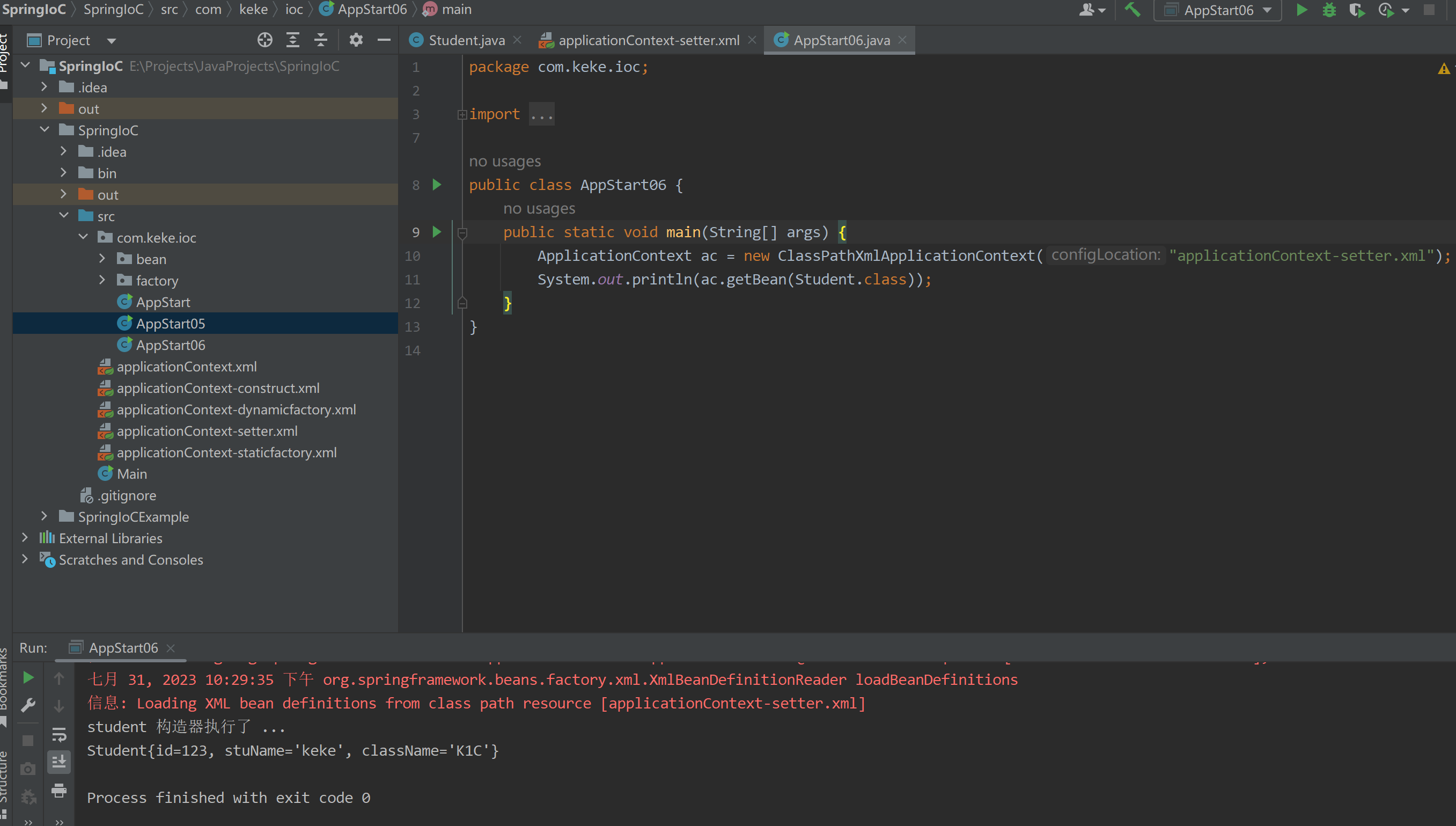The height and width of the screenshot is (826, 1456).
Task: Click Run with Coverage shield icon
Action: tap(1357, 10)
